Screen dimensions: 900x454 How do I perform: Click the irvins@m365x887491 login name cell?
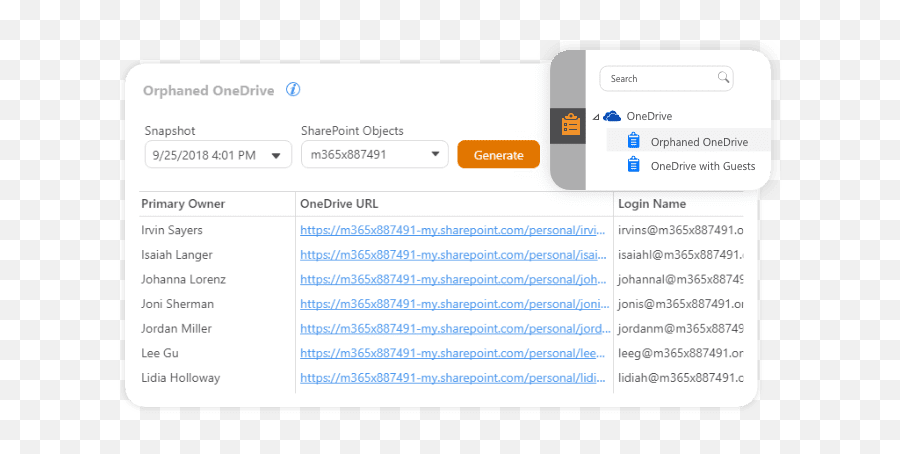tap(681, 230)
